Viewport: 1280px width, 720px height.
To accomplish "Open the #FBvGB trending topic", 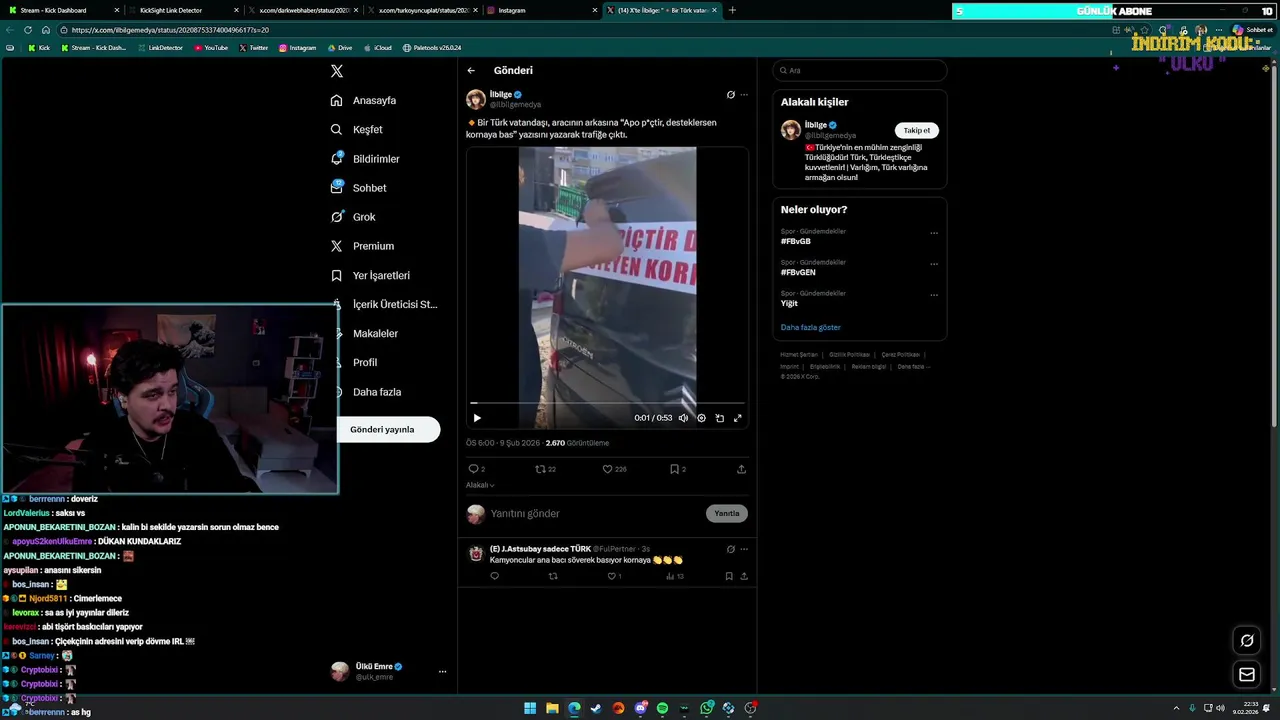I will [796, 242].
